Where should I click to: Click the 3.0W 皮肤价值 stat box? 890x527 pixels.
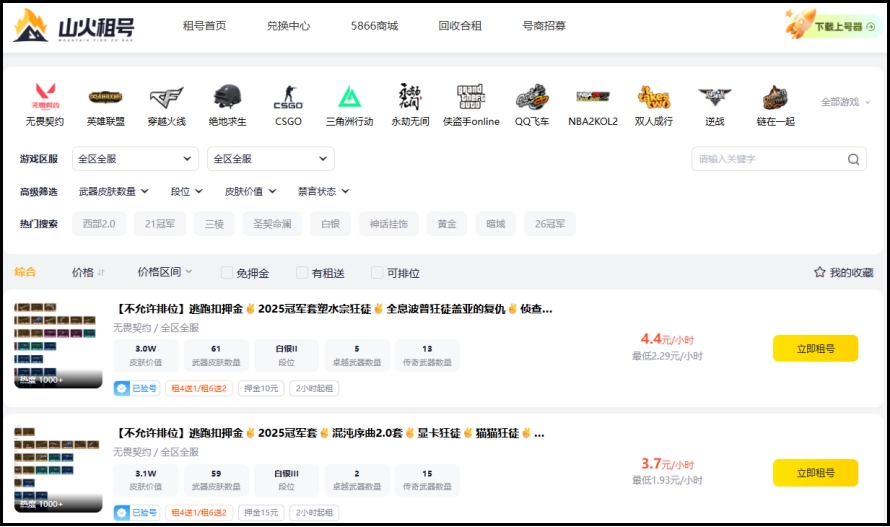pyautogui.click(x=146, y=355)
